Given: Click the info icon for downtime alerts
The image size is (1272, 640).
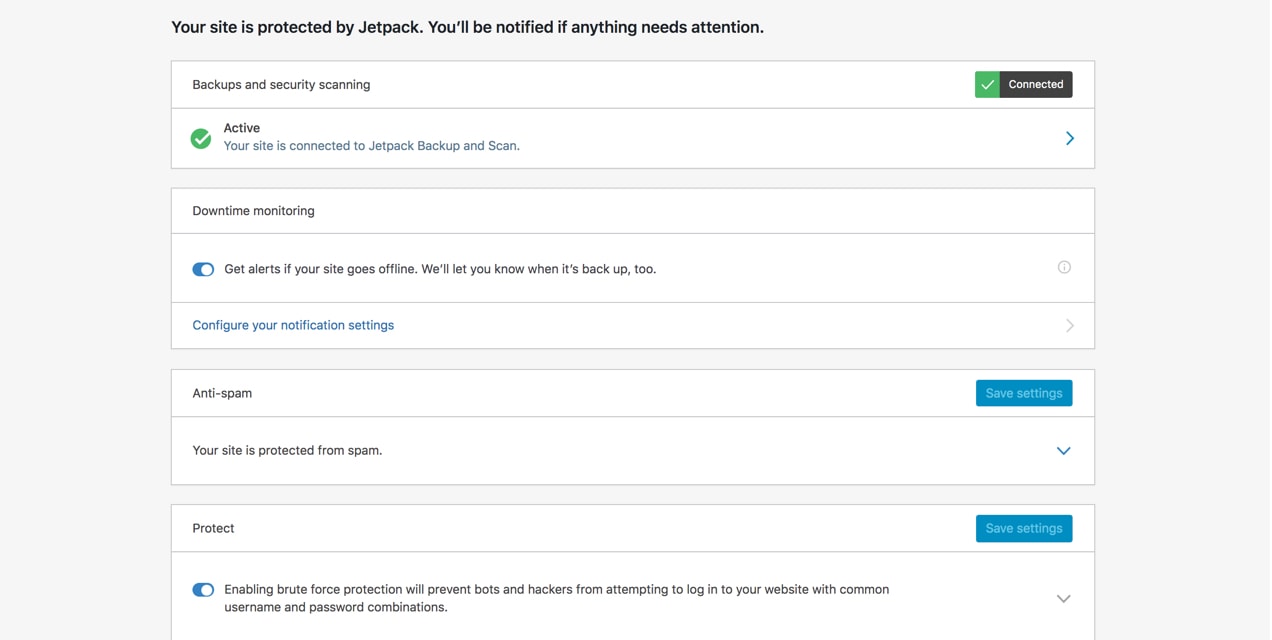Looking at the screenshot, I should pyautogui.click(x=1064, y=267).
